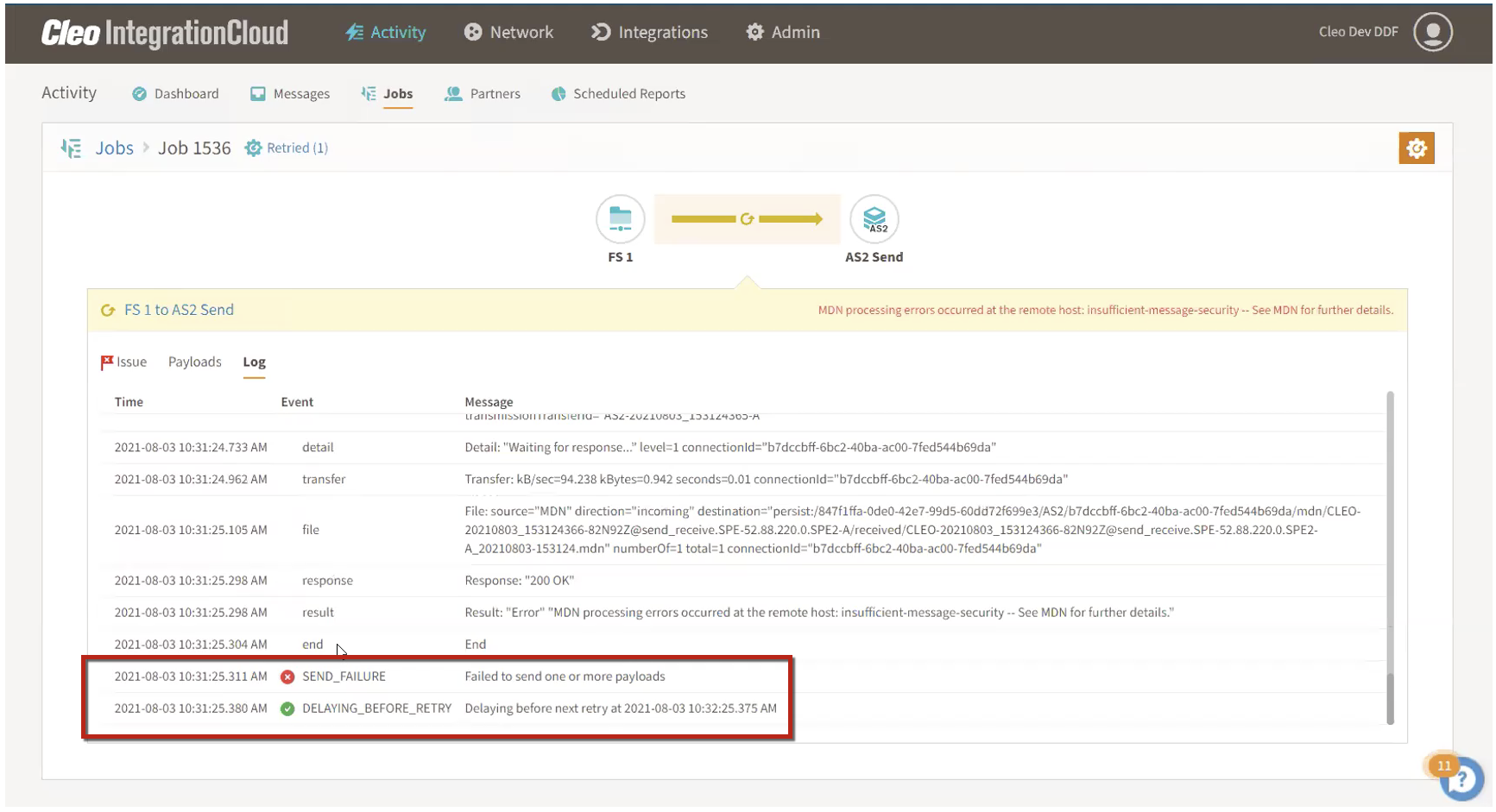1496x812 pixels.
Task: Click the Retried gear icon
Action: [253, 148]
